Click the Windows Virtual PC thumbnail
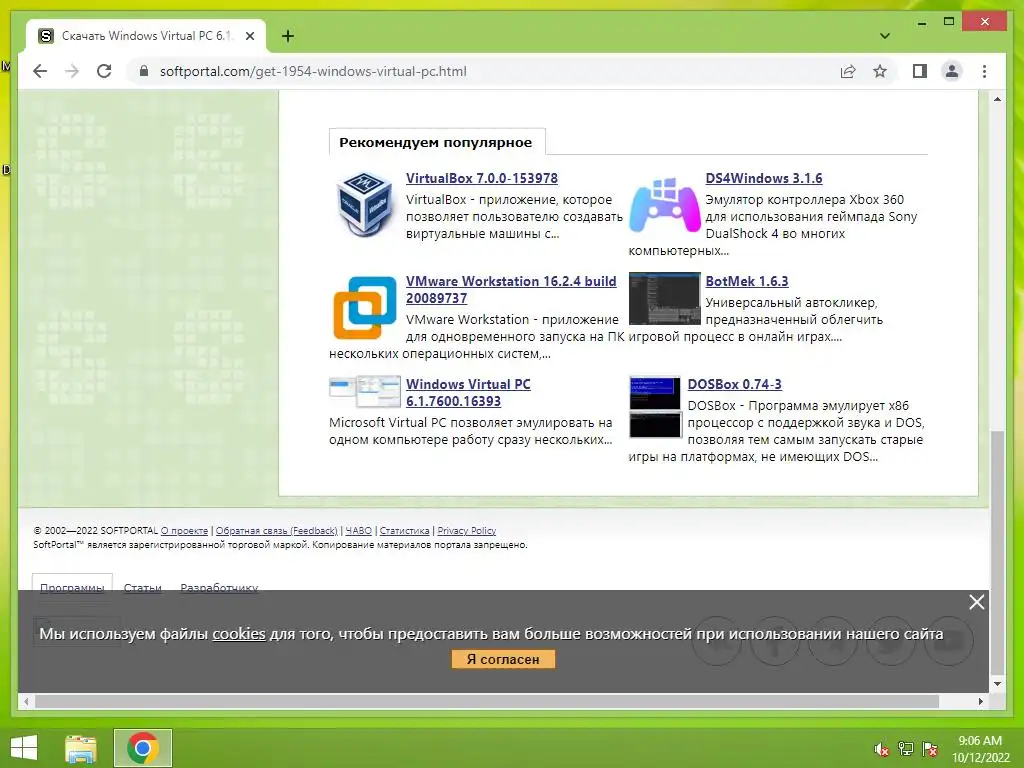This screenshot has height=768, width=1024. tap(364, 391)
